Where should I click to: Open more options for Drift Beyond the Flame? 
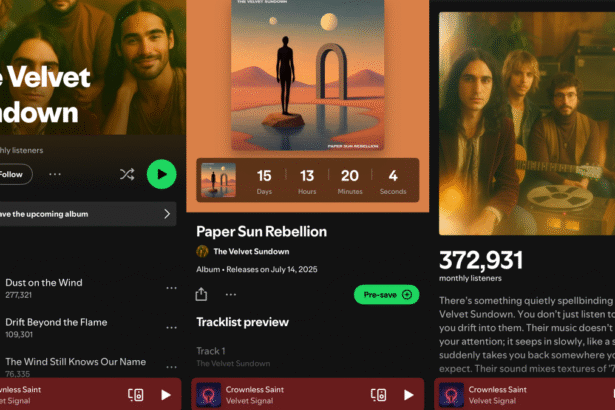[x=171, y=328]
